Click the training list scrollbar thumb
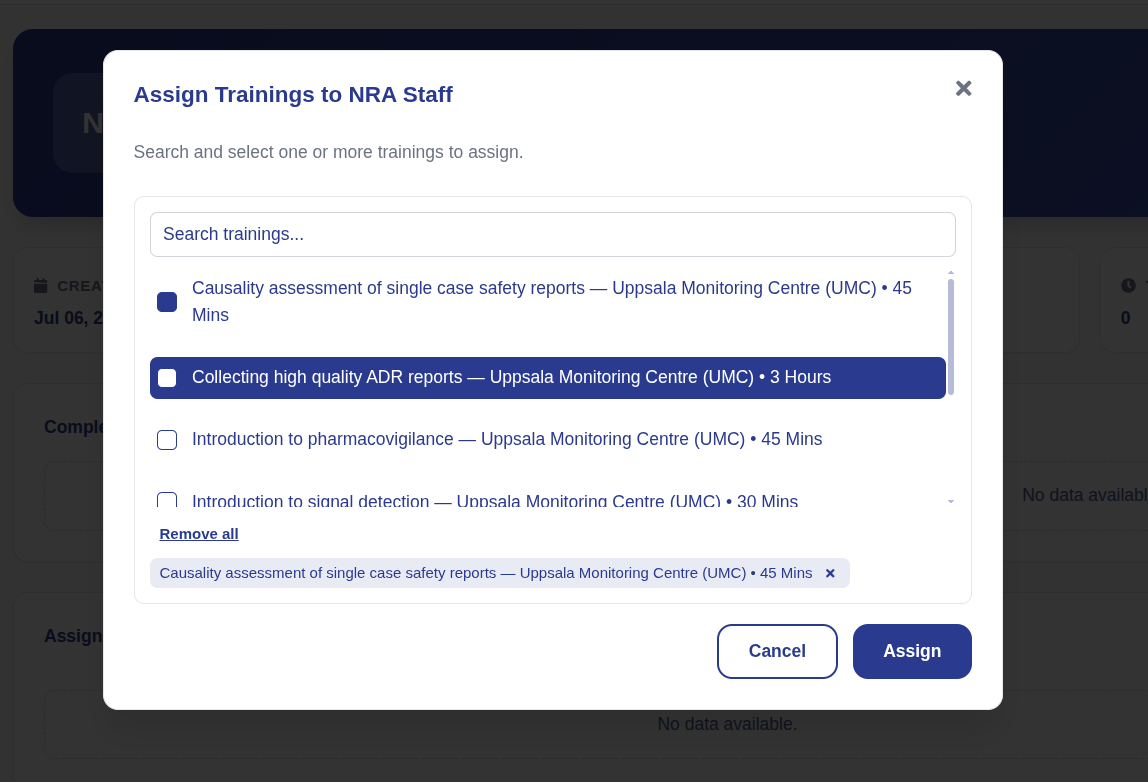This screenshot has width=1148, height=782. [950, 337]
